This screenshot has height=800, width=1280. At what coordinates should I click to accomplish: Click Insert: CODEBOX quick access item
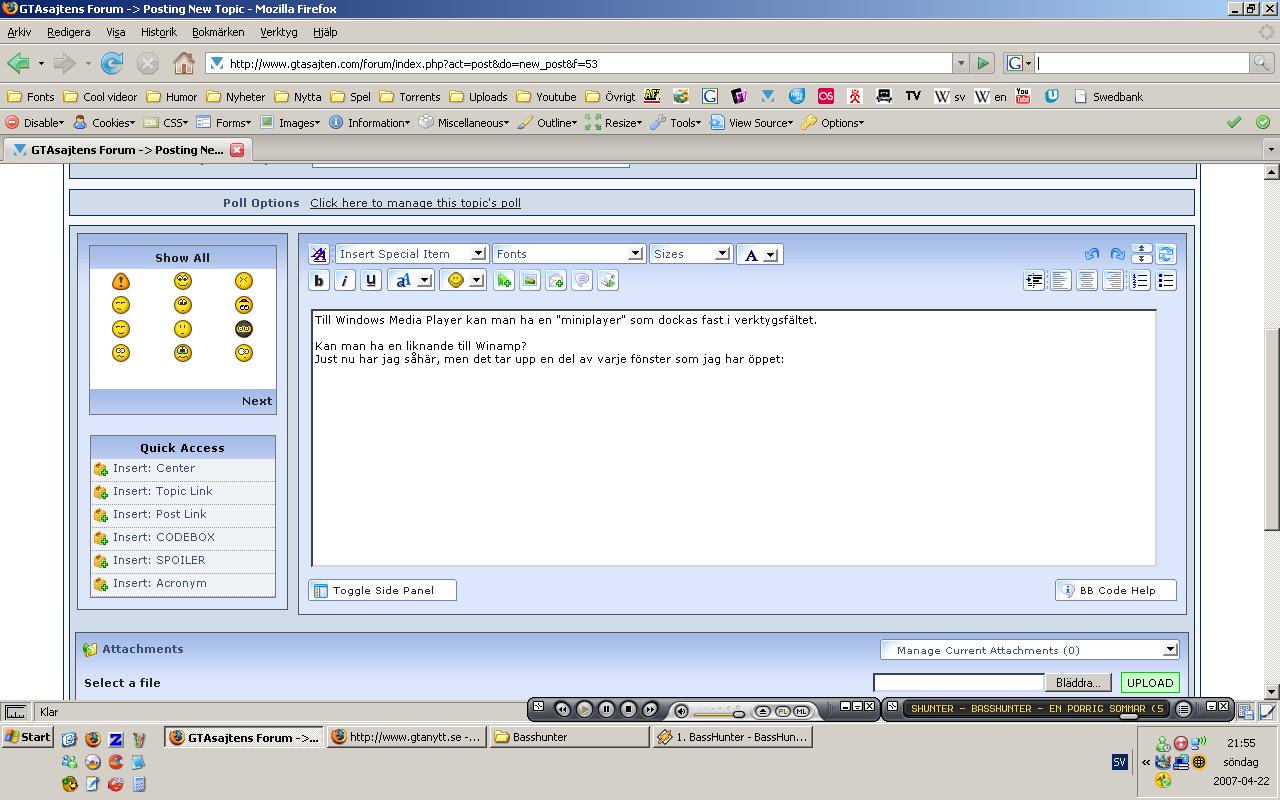coord(183,537)
